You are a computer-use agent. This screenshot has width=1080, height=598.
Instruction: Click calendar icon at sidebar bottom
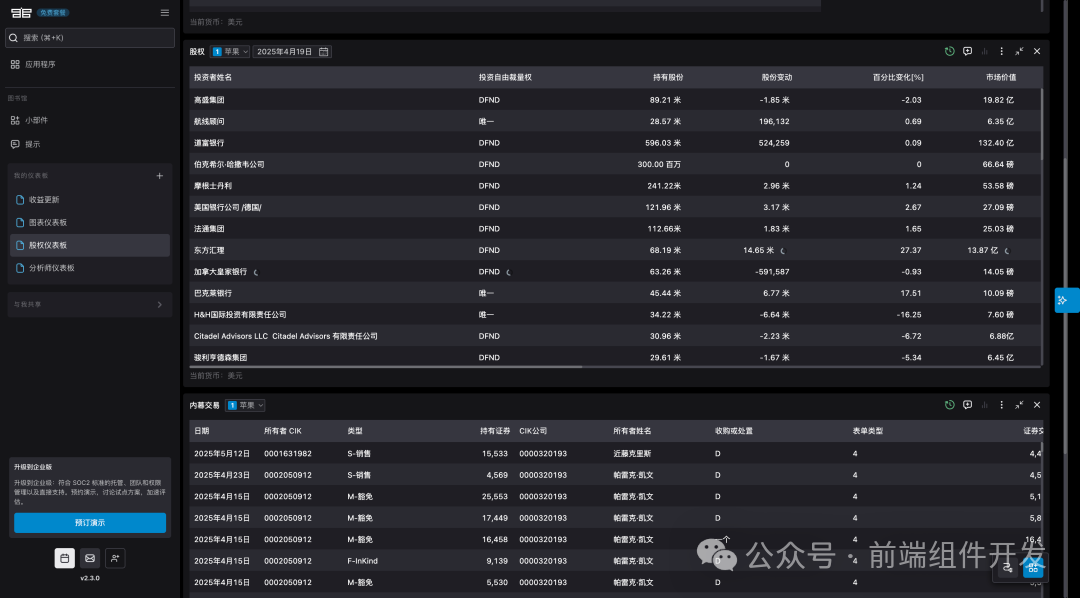coord(65,558)
